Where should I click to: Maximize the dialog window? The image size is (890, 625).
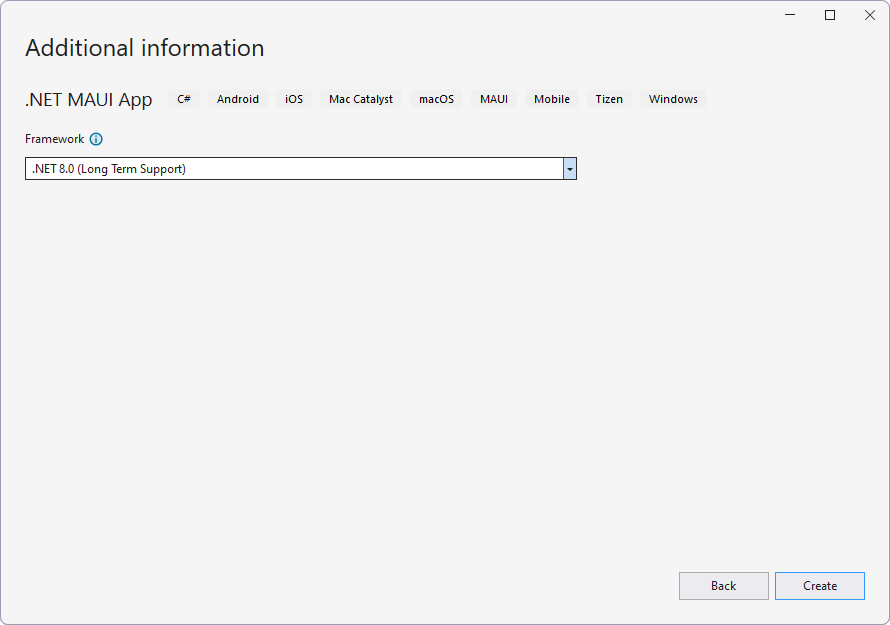[x=830, y=15]
